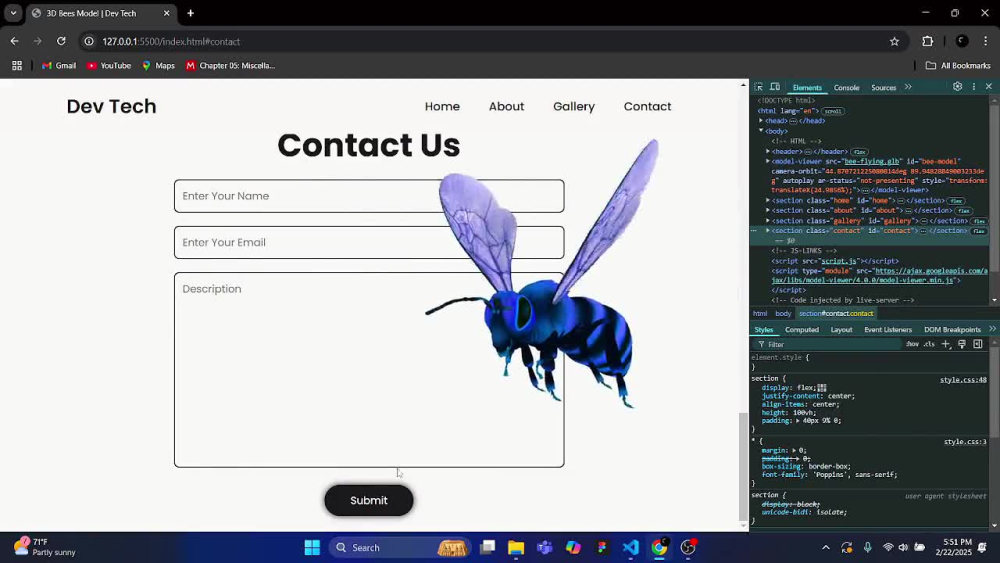The width and height of the screenshot is (1000, 563).
Task: Expand the head element node
Action: (761, 121)
